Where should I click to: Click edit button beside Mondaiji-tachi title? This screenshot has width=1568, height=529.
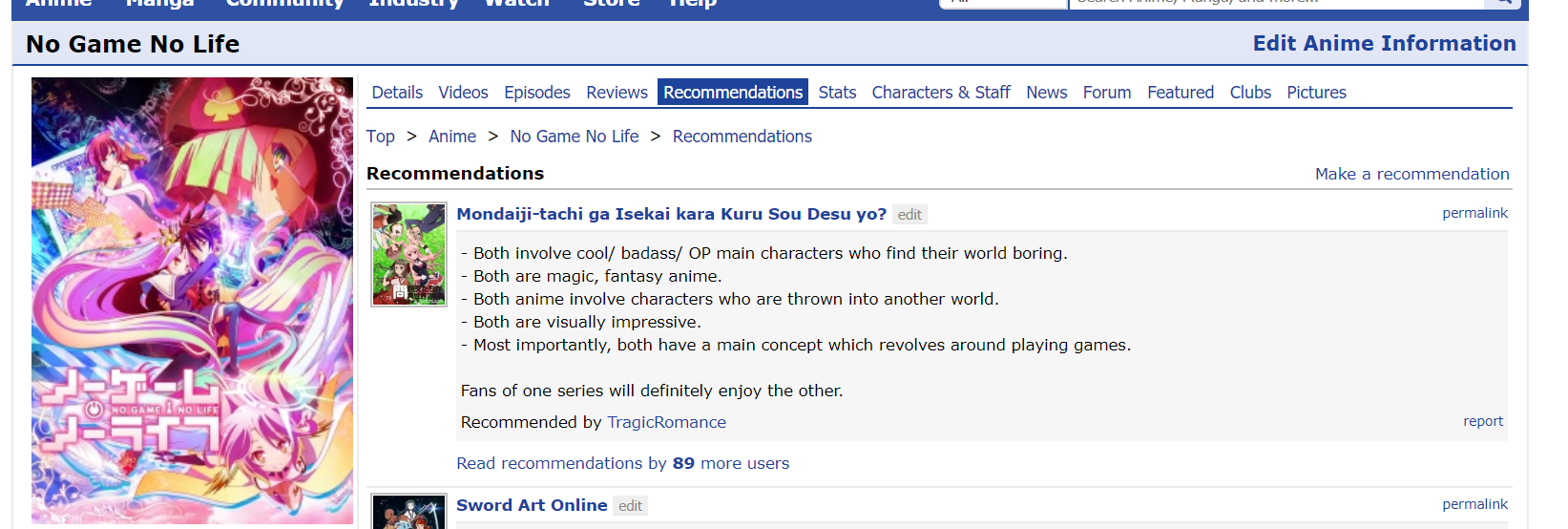point(909,215)
